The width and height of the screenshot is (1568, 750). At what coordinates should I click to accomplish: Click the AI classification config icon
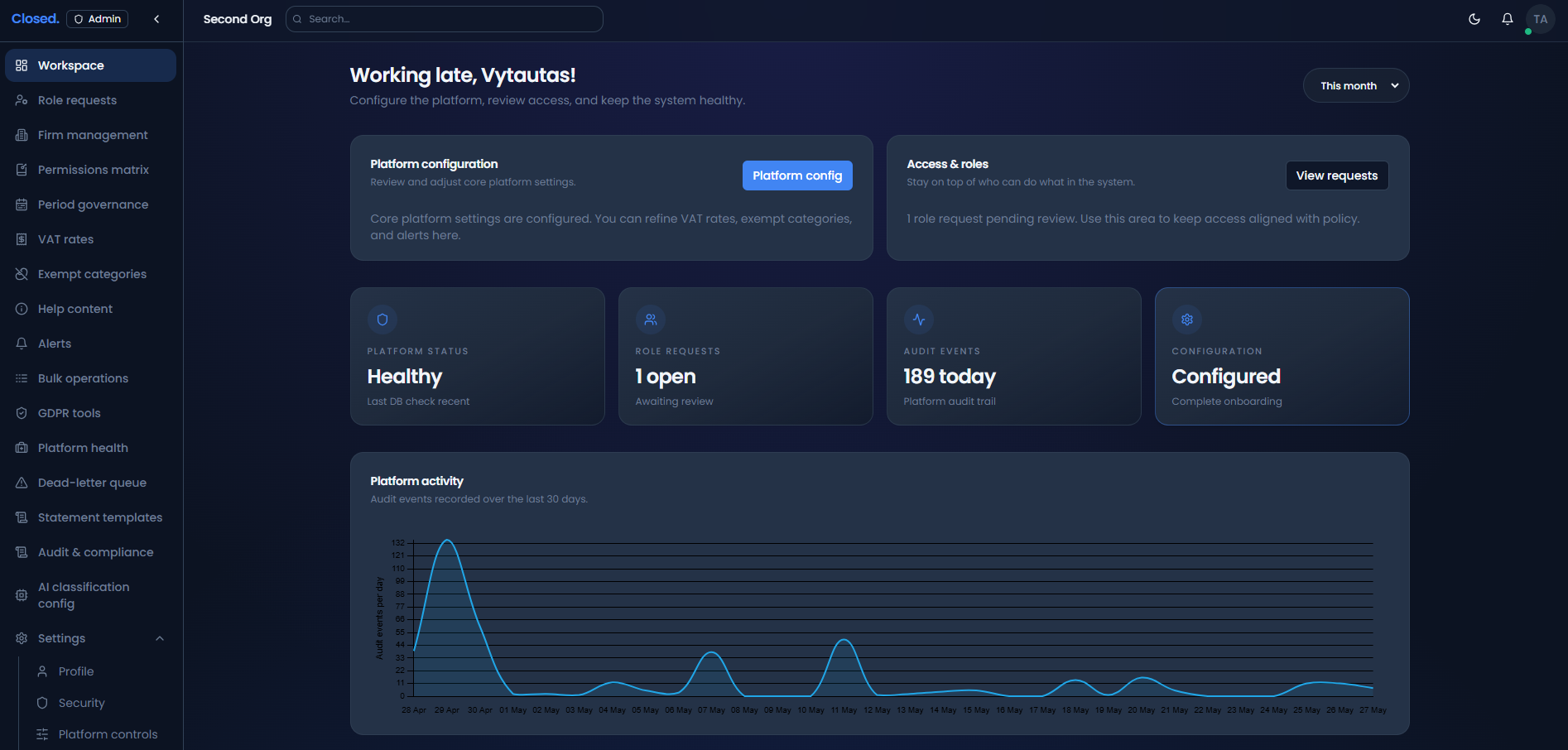22,595
